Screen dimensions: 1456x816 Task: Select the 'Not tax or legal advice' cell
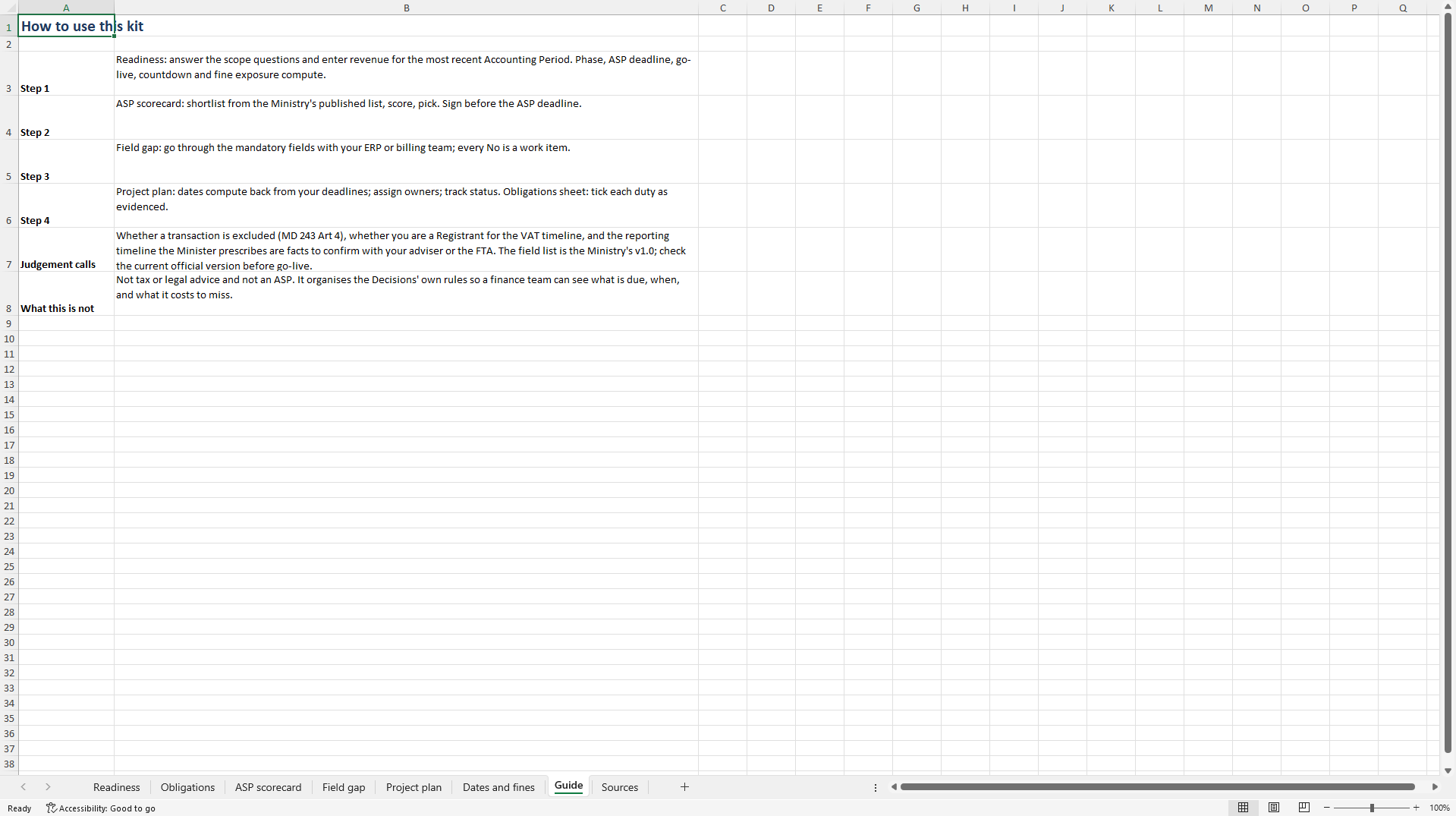point(407,294)
